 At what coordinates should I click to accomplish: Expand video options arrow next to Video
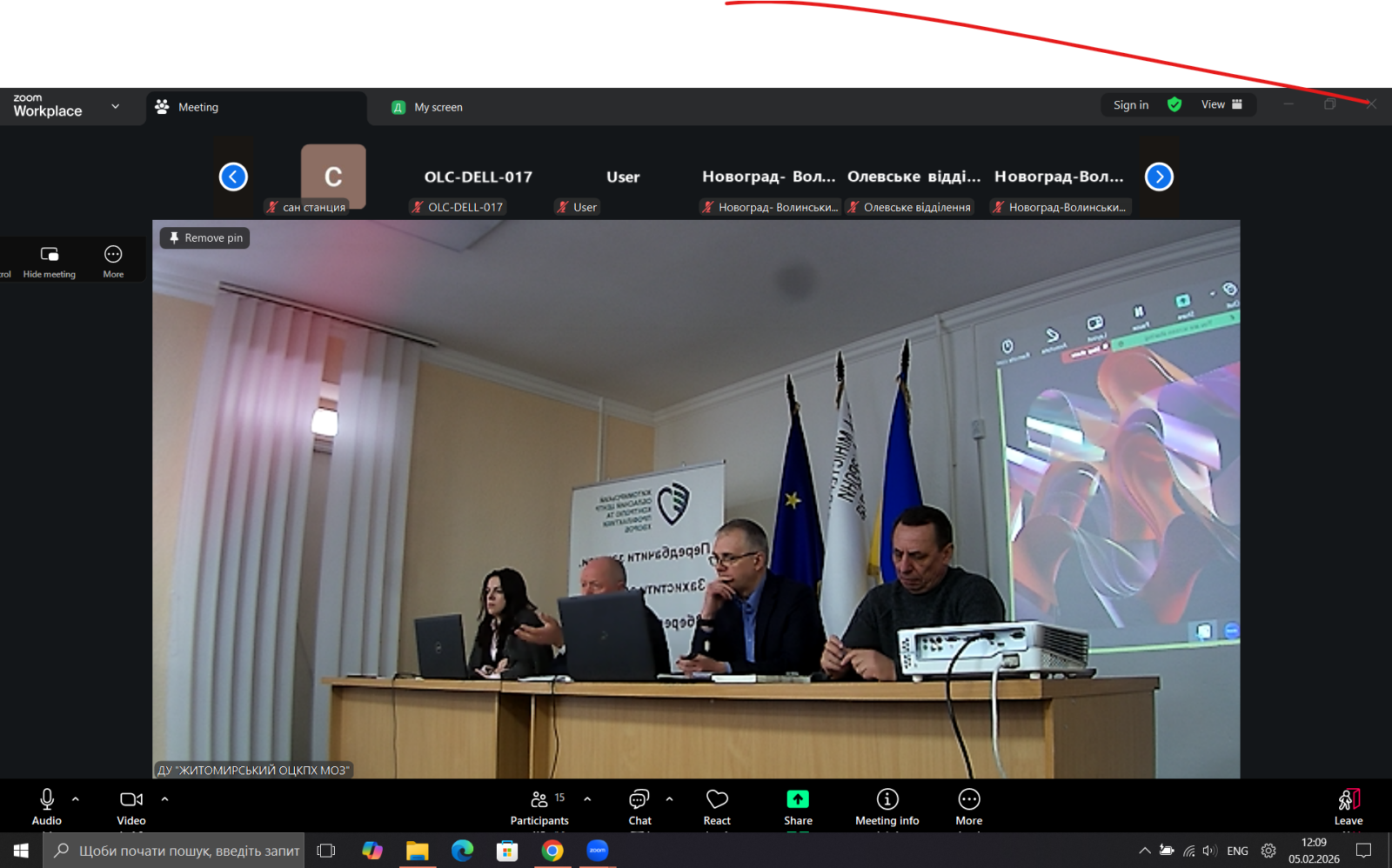(x=164, y=798)
